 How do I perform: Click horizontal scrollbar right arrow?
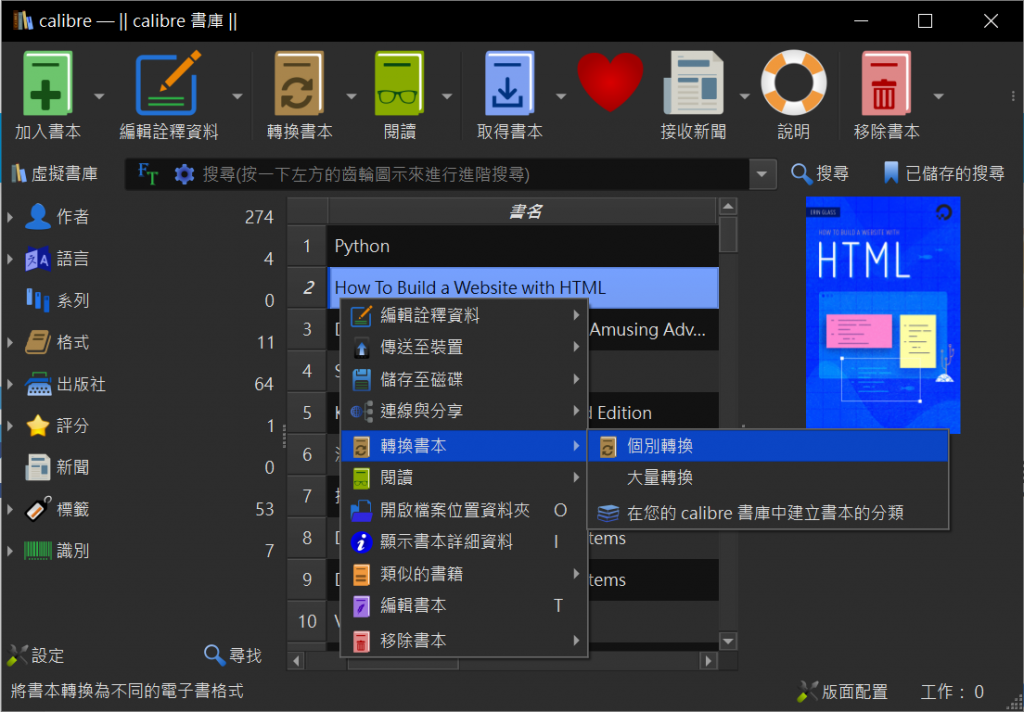point(709,661)
